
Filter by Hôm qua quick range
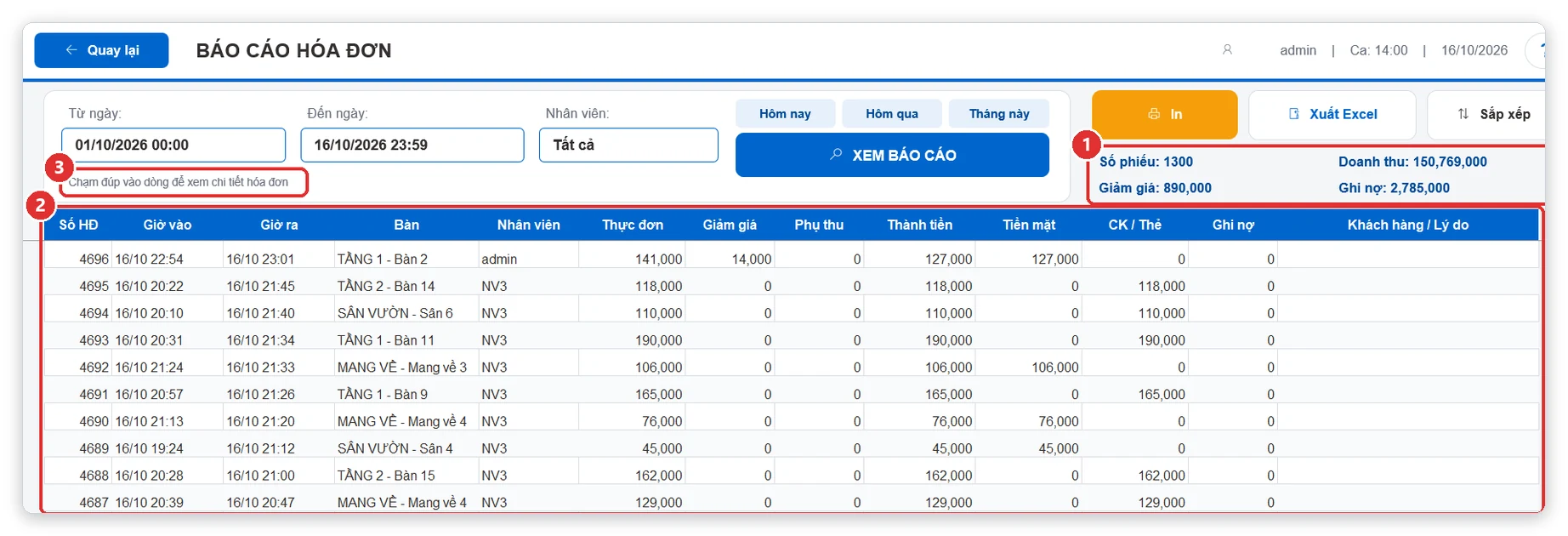[892, 114]
